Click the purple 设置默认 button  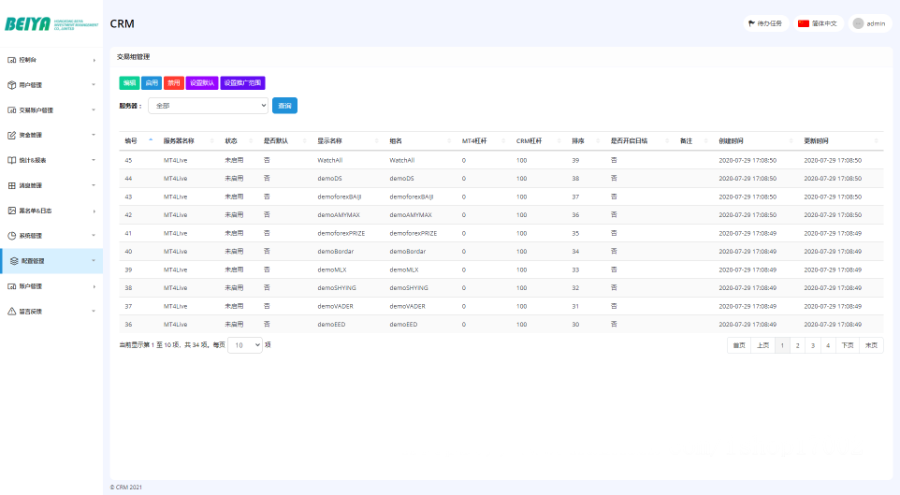click(x=201, y=83)
